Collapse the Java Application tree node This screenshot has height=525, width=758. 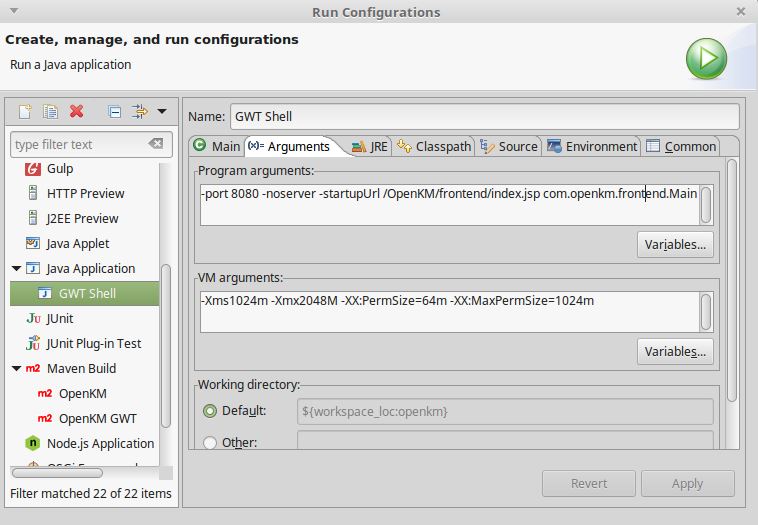[x=17, y=269]
